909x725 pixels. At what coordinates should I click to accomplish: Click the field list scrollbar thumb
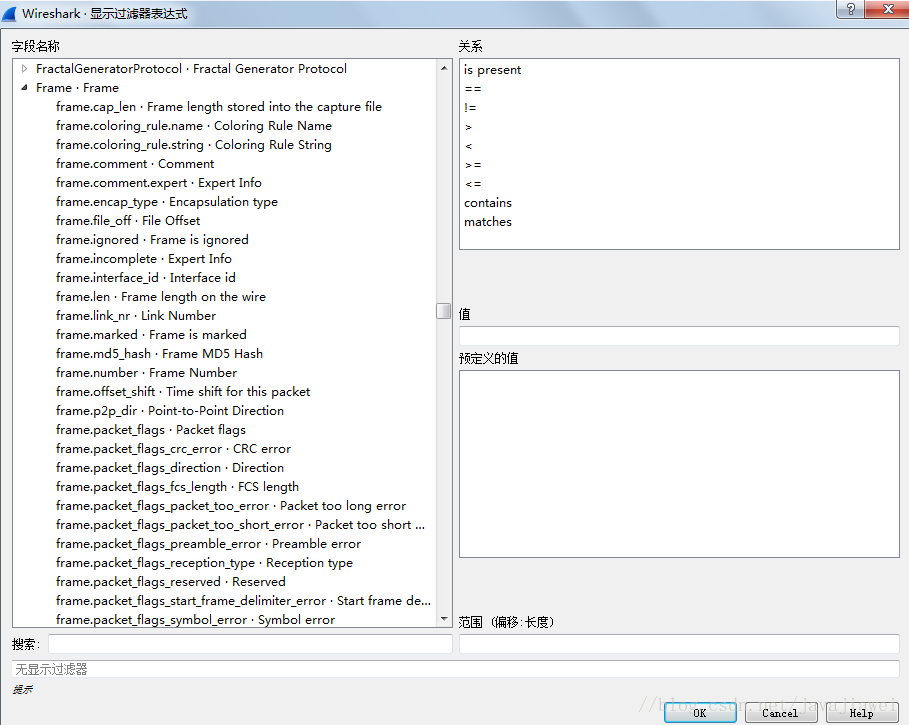pos(443,311)
